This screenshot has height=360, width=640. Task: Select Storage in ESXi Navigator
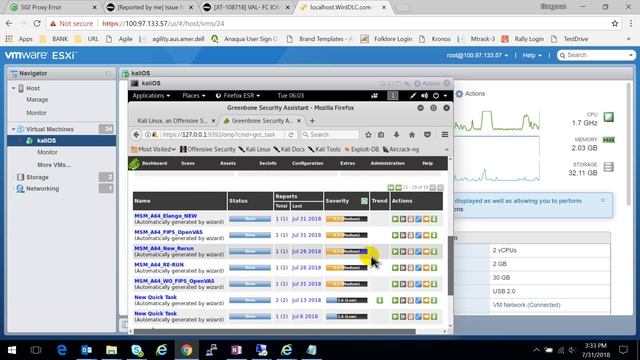[37, 177]
